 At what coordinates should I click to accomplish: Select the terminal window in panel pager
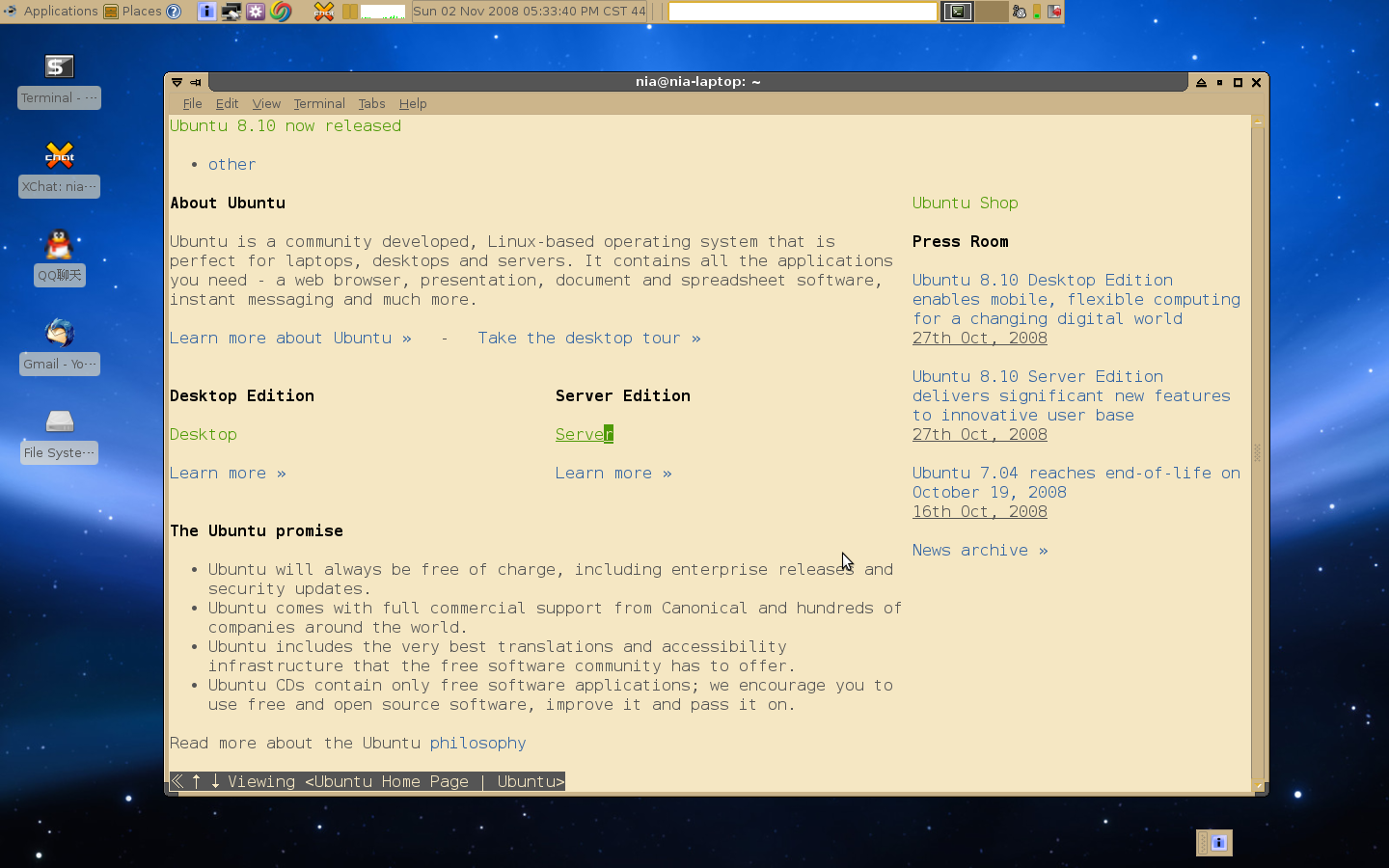pyautogui.click(x=957, y=12)
